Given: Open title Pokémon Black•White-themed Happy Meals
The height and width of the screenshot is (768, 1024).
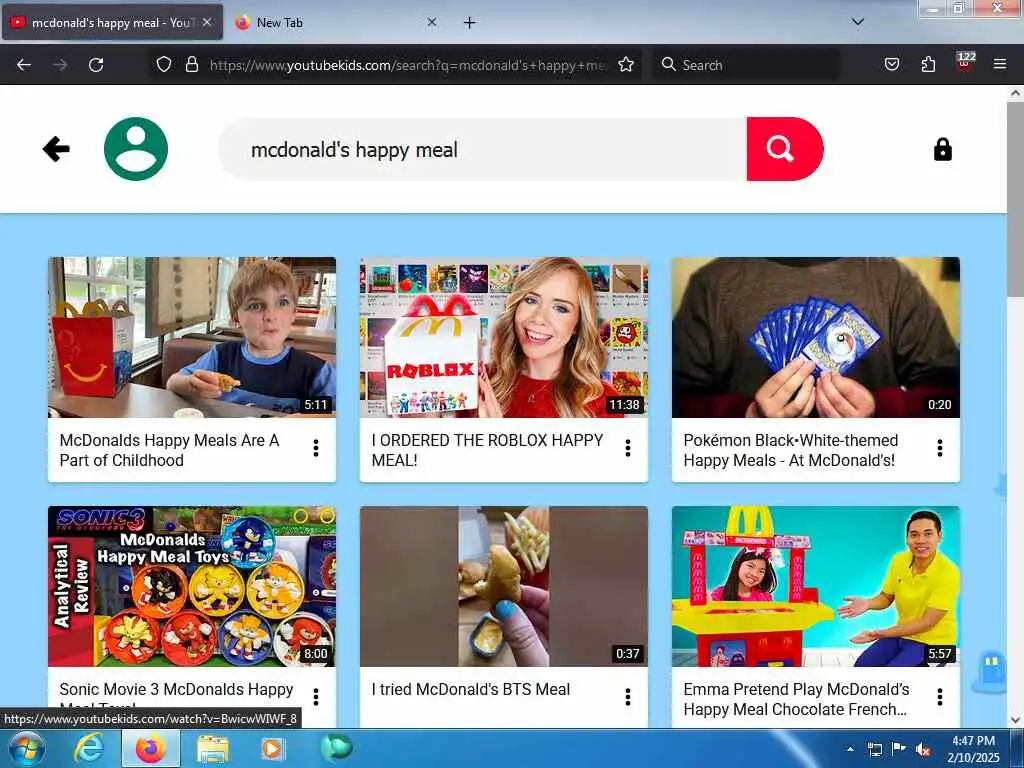Looking at the screenshot, I should (x=791, y=450).
